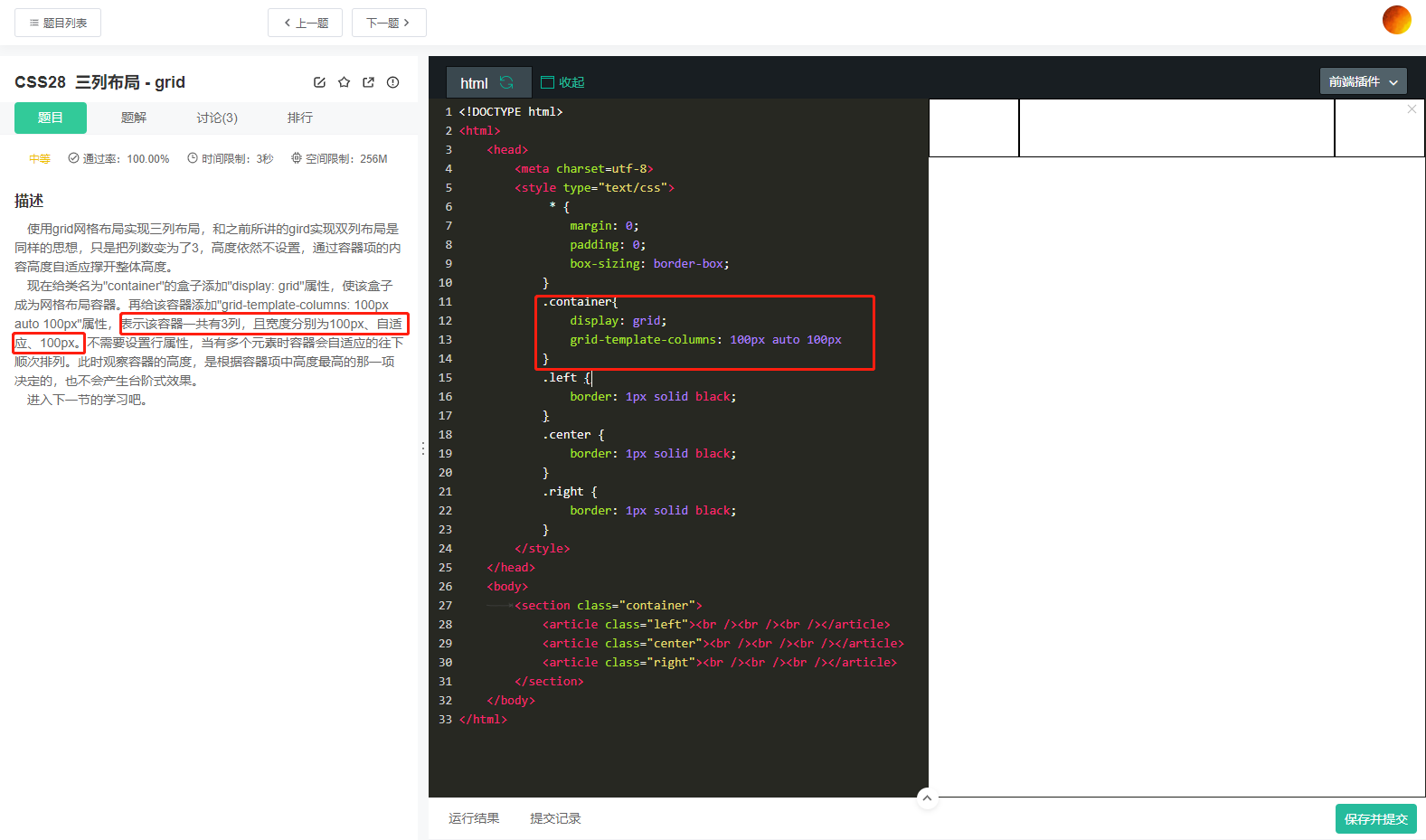The width and height of the screenshot is (1426, 840).
Task: Click the grid-template-columns code line
Action: (705, 340)
